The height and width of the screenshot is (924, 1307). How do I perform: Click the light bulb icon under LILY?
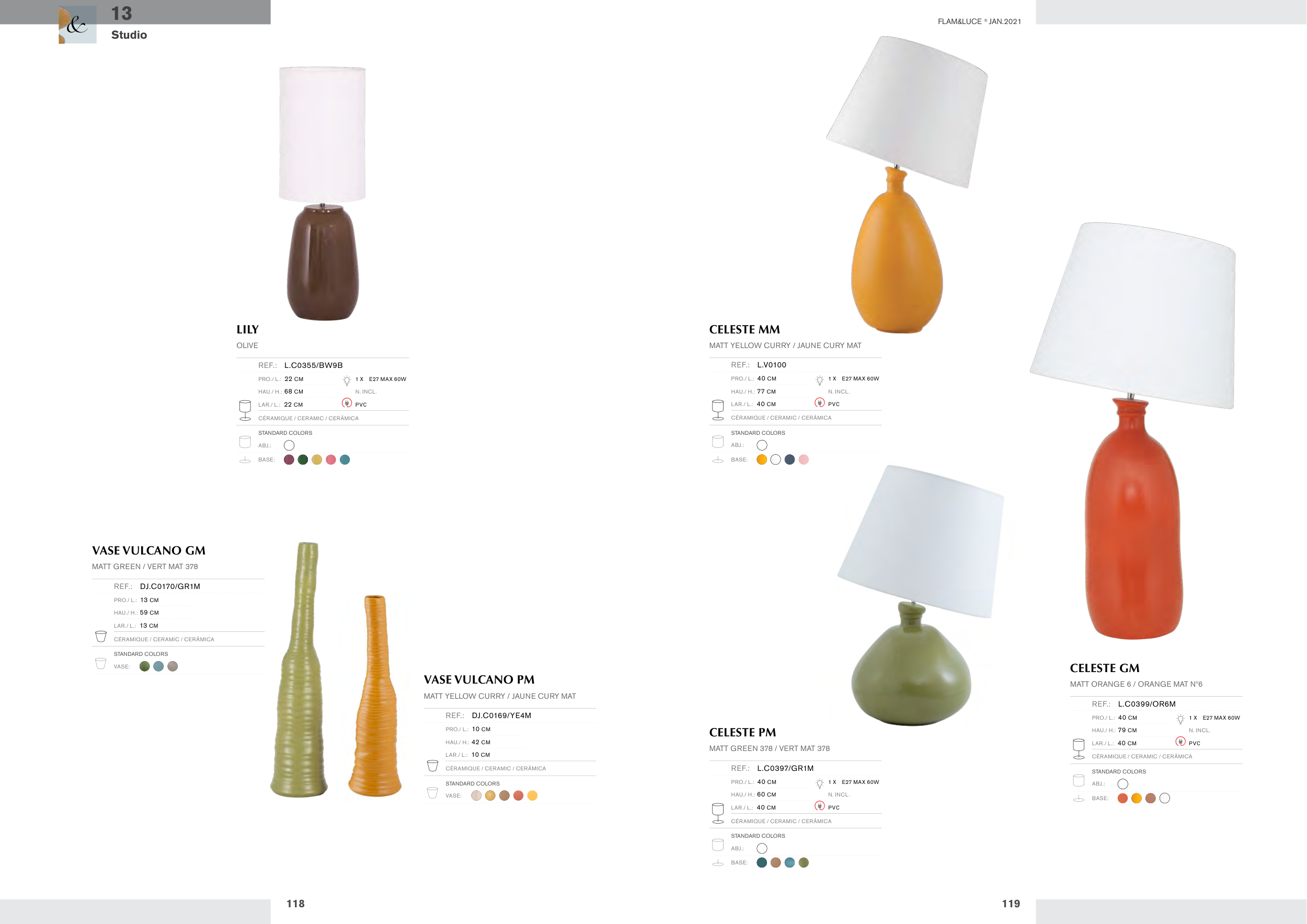pos(347,380)
